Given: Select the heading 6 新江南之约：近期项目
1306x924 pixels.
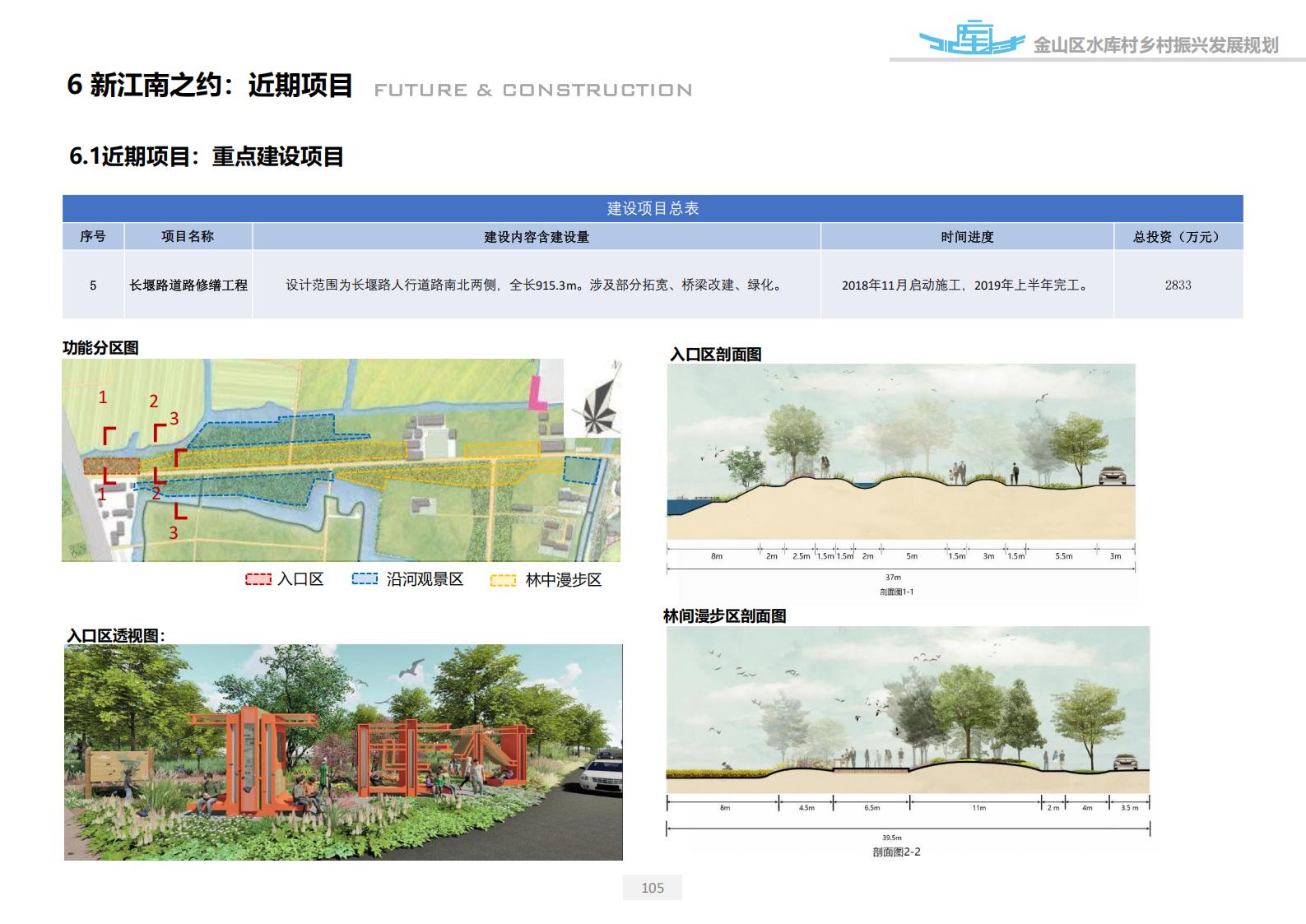Looking at the screenshot, I should (x=210, y=85).
